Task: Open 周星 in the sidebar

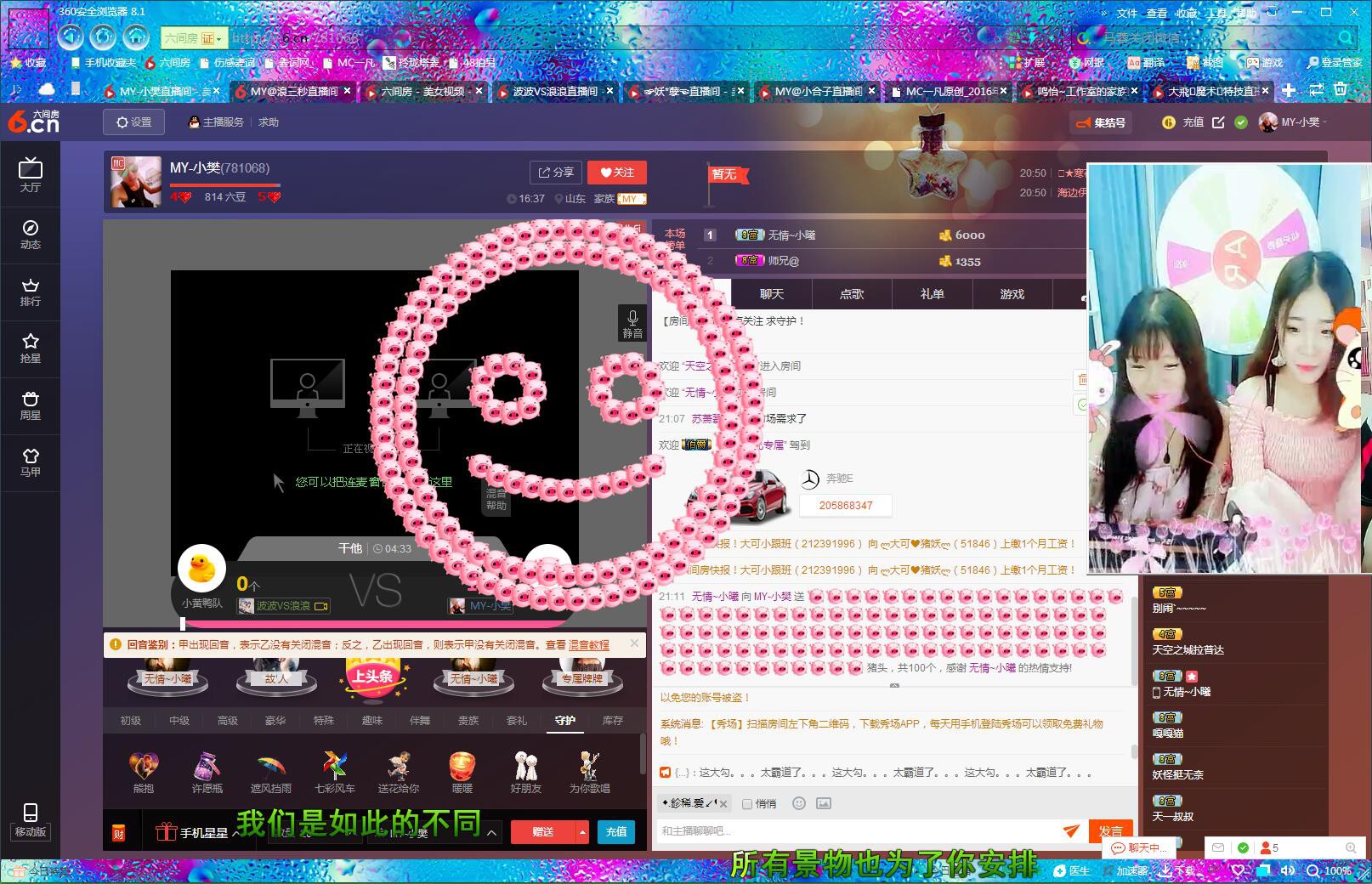Action: point(31,405)
